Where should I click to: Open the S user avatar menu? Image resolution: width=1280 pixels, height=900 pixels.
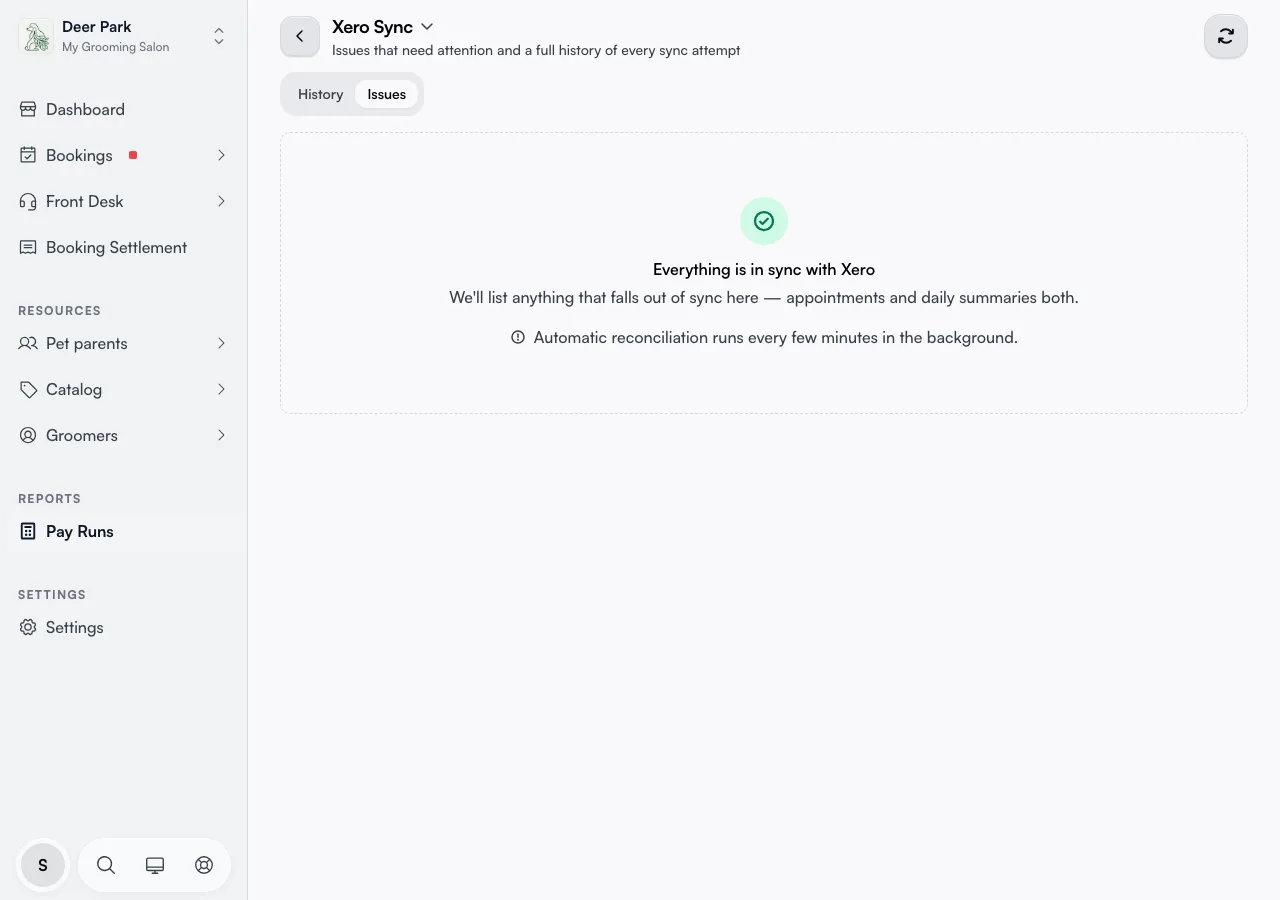pos(43,865)
